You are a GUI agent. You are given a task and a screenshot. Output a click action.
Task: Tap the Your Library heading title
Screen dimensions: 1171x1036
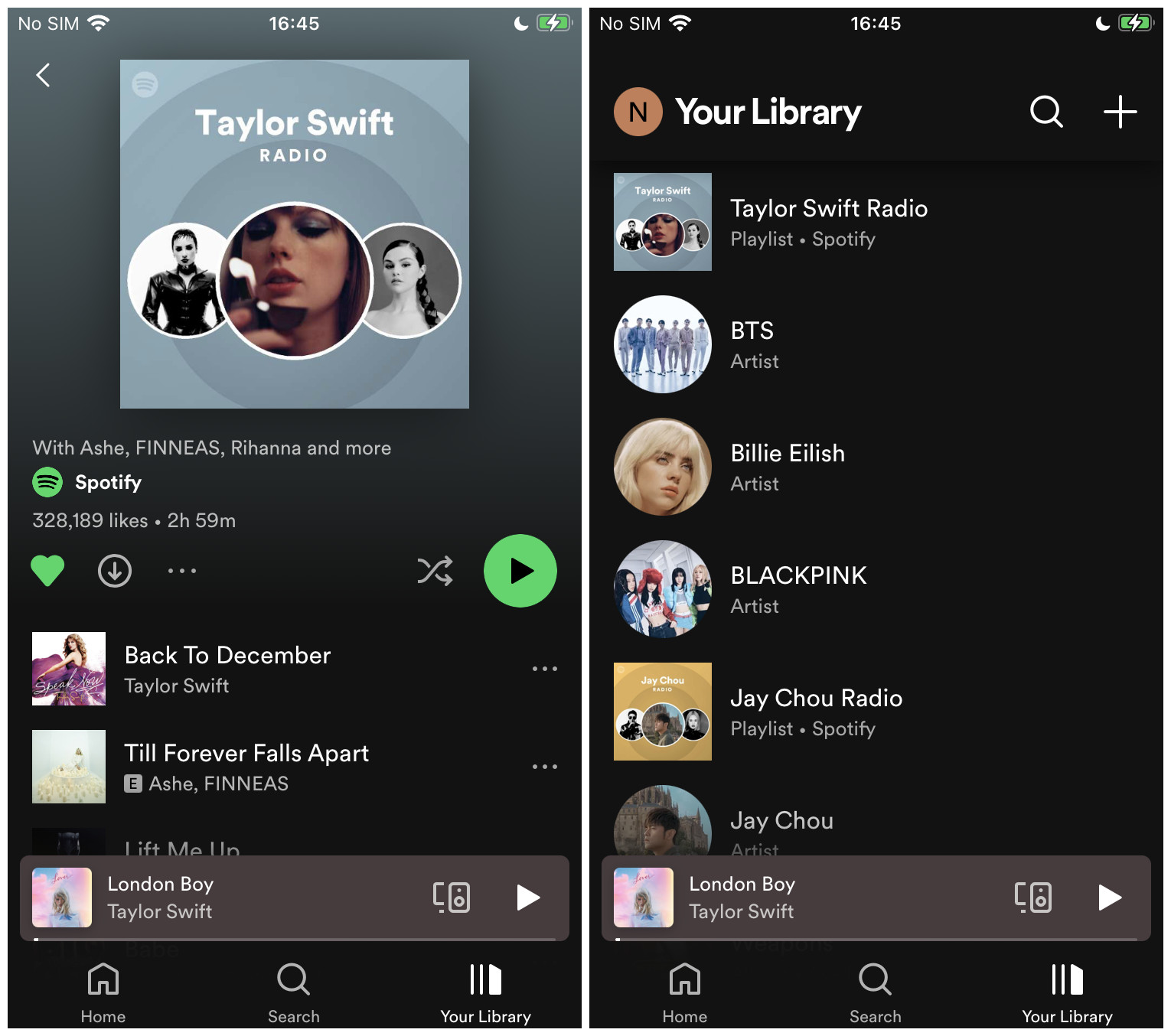coord(768,112)
